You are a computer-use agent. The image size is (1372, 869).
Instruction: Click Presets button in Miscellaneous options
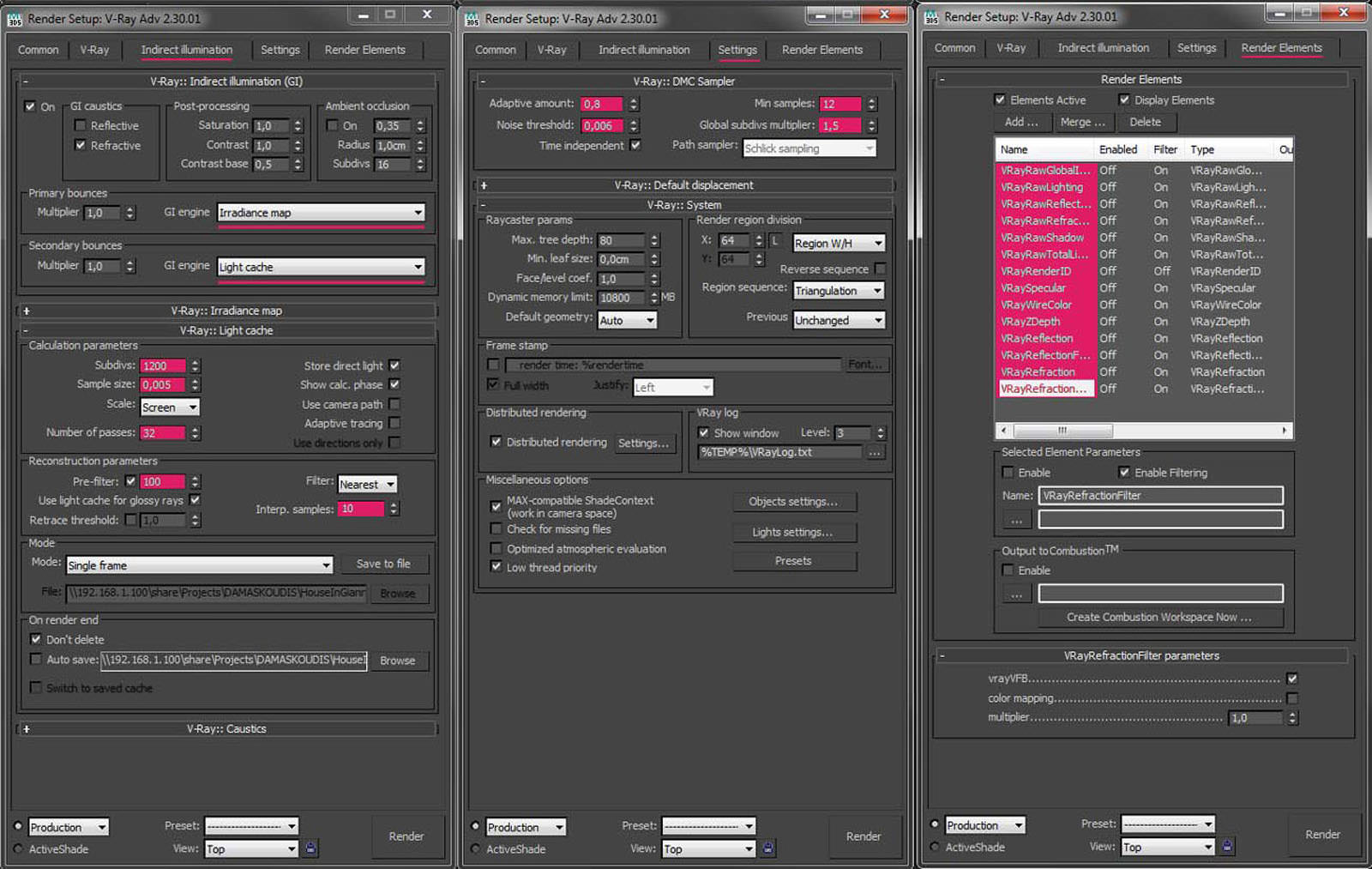(793, 561)
